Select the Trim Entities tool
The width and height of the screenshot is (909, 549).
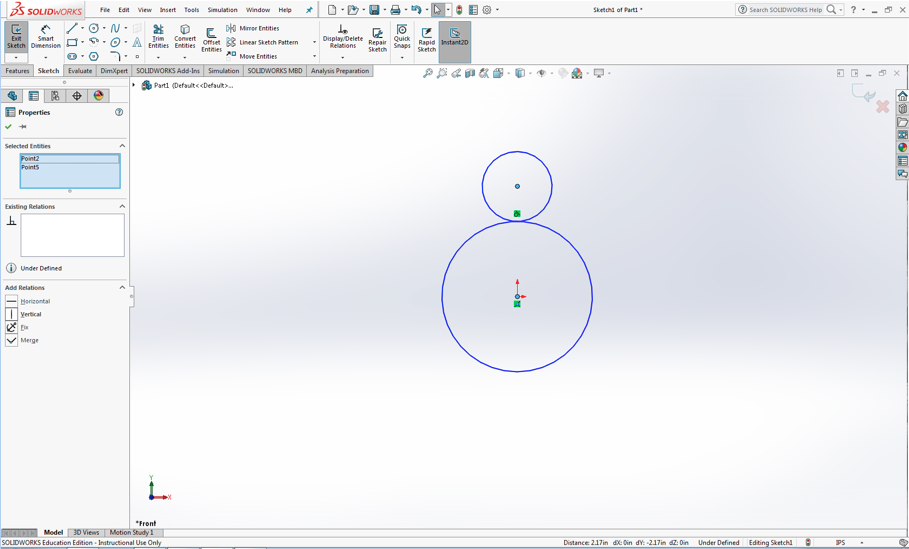[158, 37]
